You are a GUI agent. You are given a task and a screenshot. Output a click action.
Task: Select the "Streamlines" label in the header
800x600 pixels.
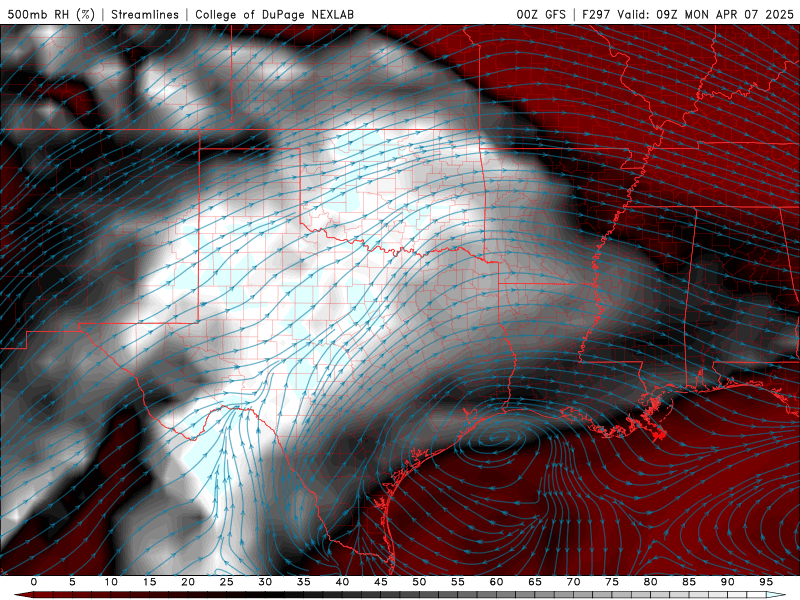(x=145, y=14)
